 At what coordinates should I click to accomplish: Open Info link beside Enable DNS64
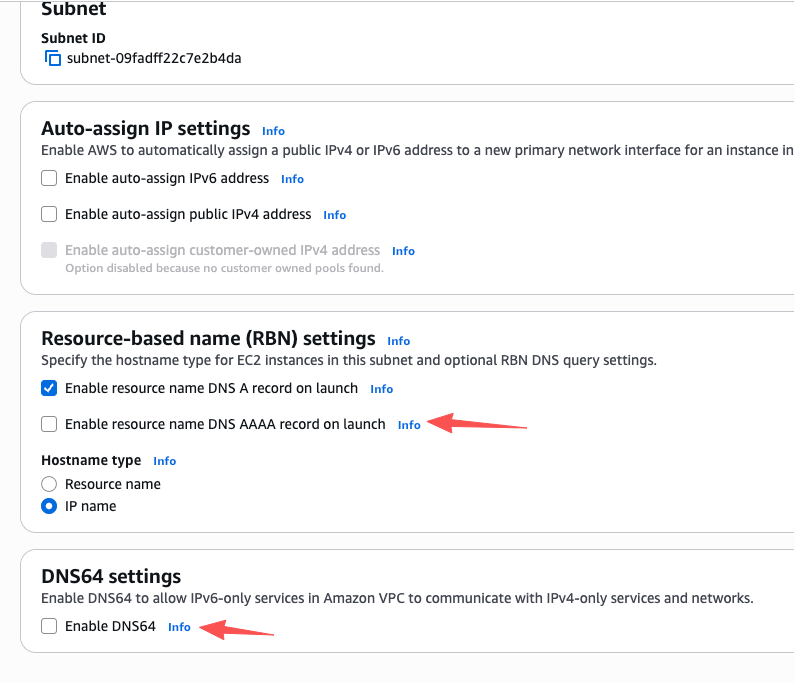point(179,627)
